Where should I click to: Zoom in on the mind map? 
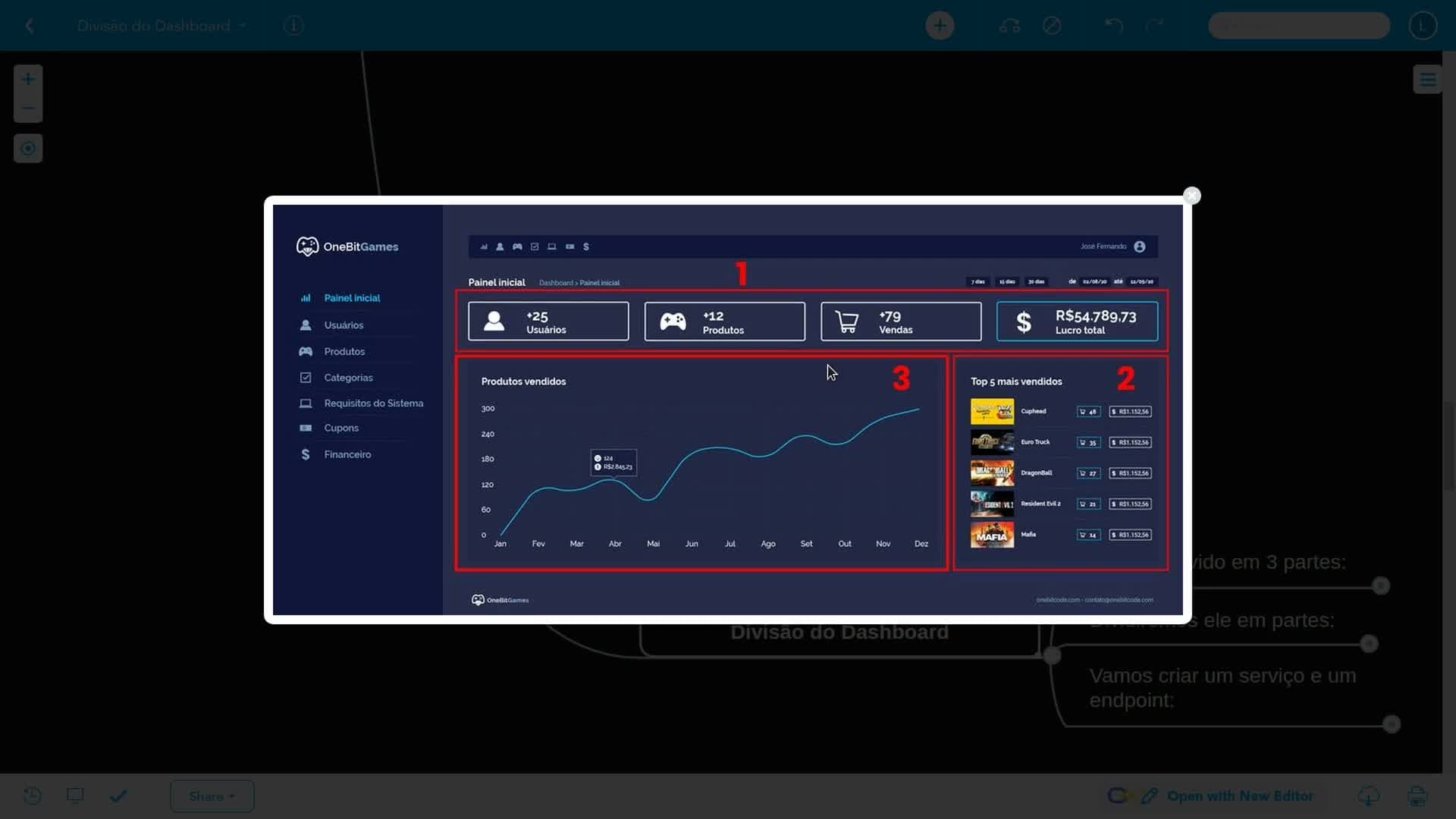point(28,79)
